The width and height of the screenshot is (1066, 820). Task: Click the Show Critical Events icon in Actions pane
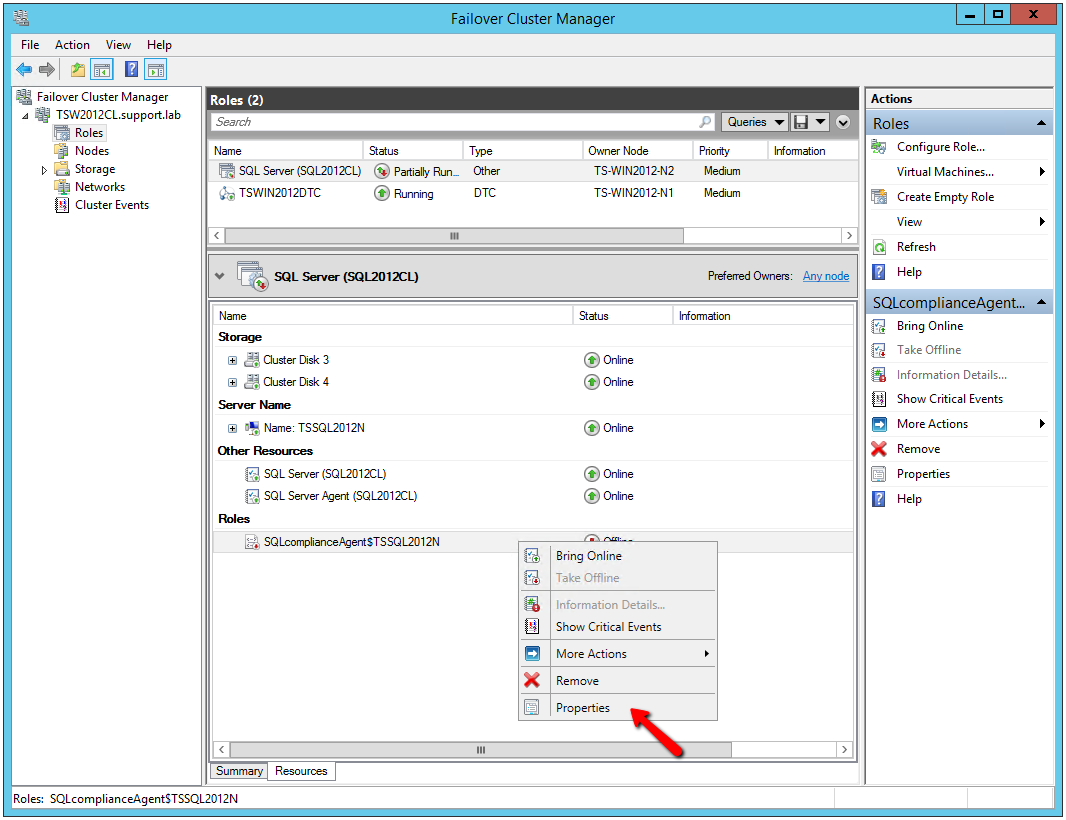[x=879, y=399]
